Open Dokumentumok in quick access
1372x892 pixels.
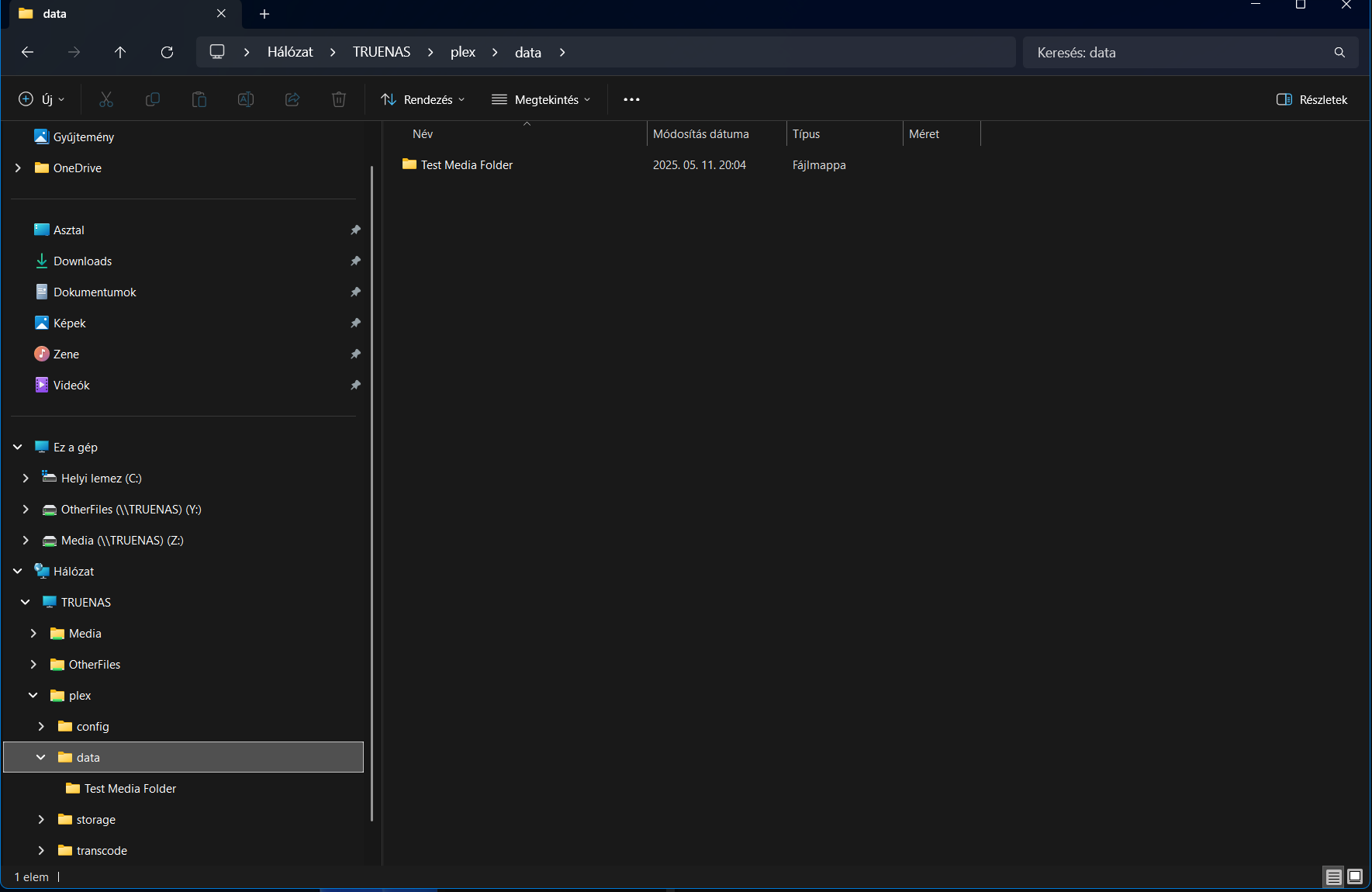[95, 292]
